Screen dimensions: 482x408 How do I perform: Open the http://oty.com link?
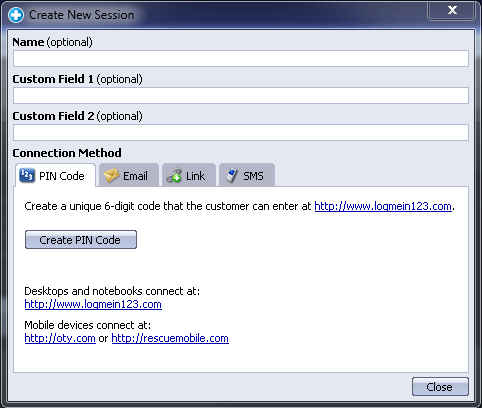click(x=60, y=338)
